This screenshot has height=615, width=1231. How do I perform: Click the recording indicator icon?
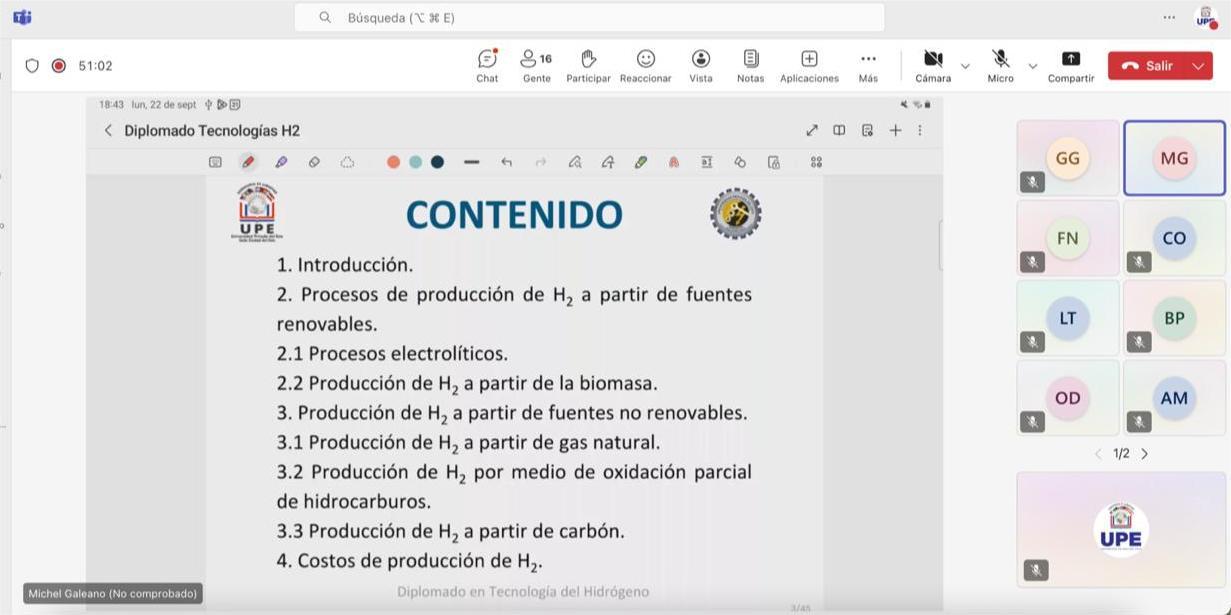coord(59,66)
